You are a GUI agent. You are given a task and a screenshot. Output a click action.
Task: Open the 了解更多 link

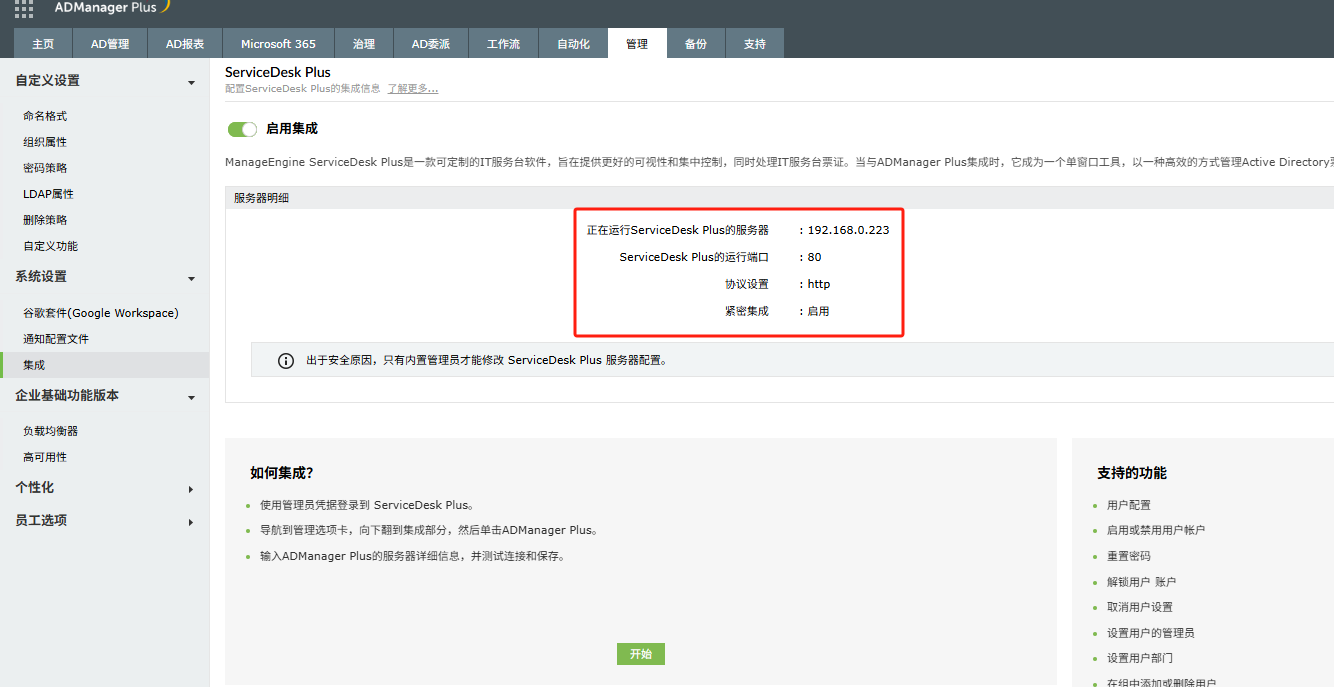412,89
